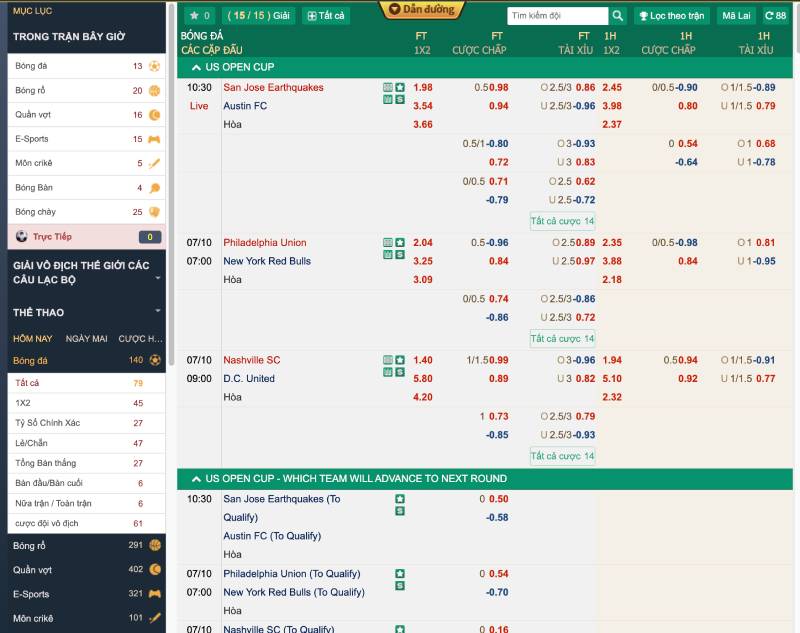
Task: Switch to CƯỢC H... tab
Action: click(x=140, y=339)
